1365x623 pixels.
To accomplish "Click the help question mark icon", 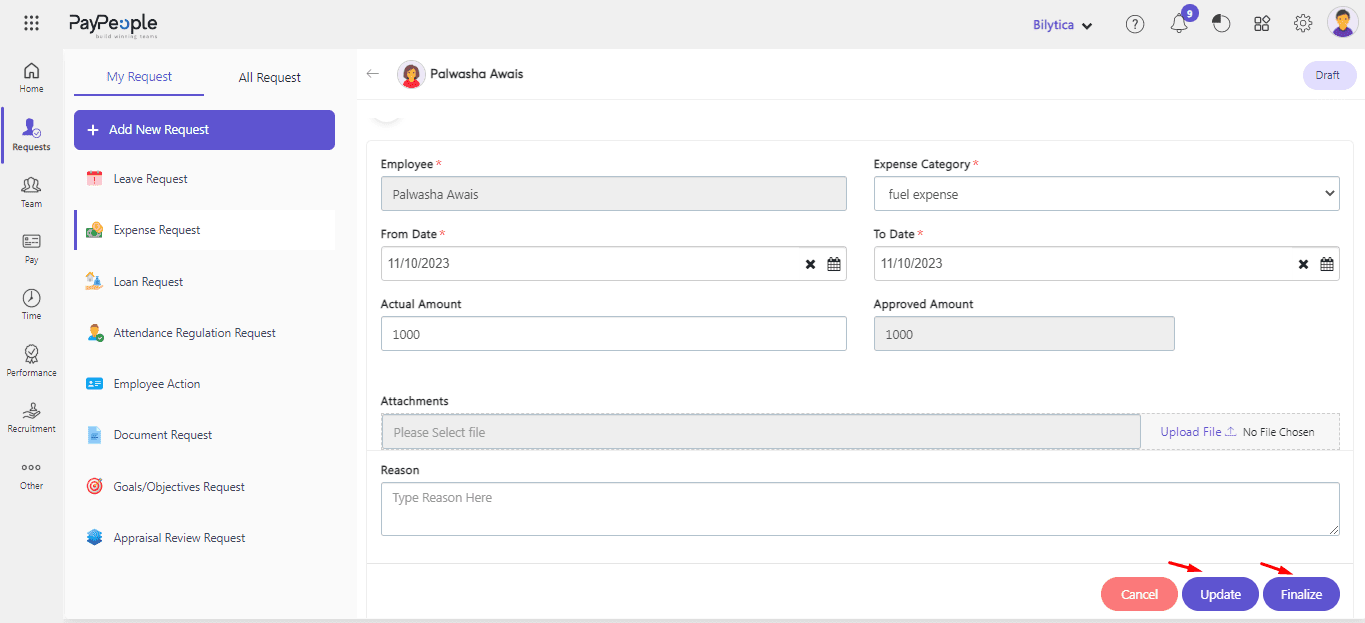I will coord(1135,25).
